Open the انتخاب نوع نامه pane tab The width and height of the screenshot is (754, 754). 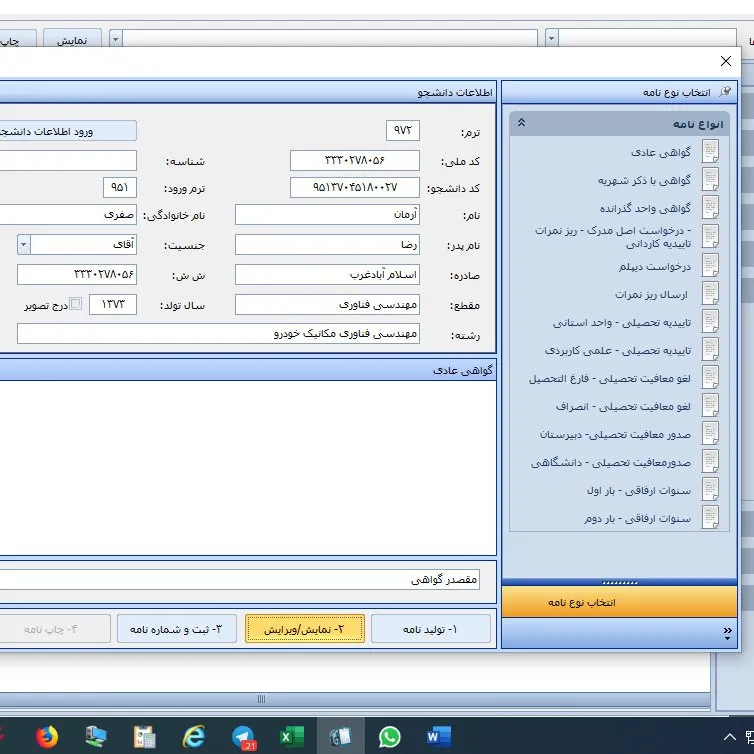pos(619,603)
